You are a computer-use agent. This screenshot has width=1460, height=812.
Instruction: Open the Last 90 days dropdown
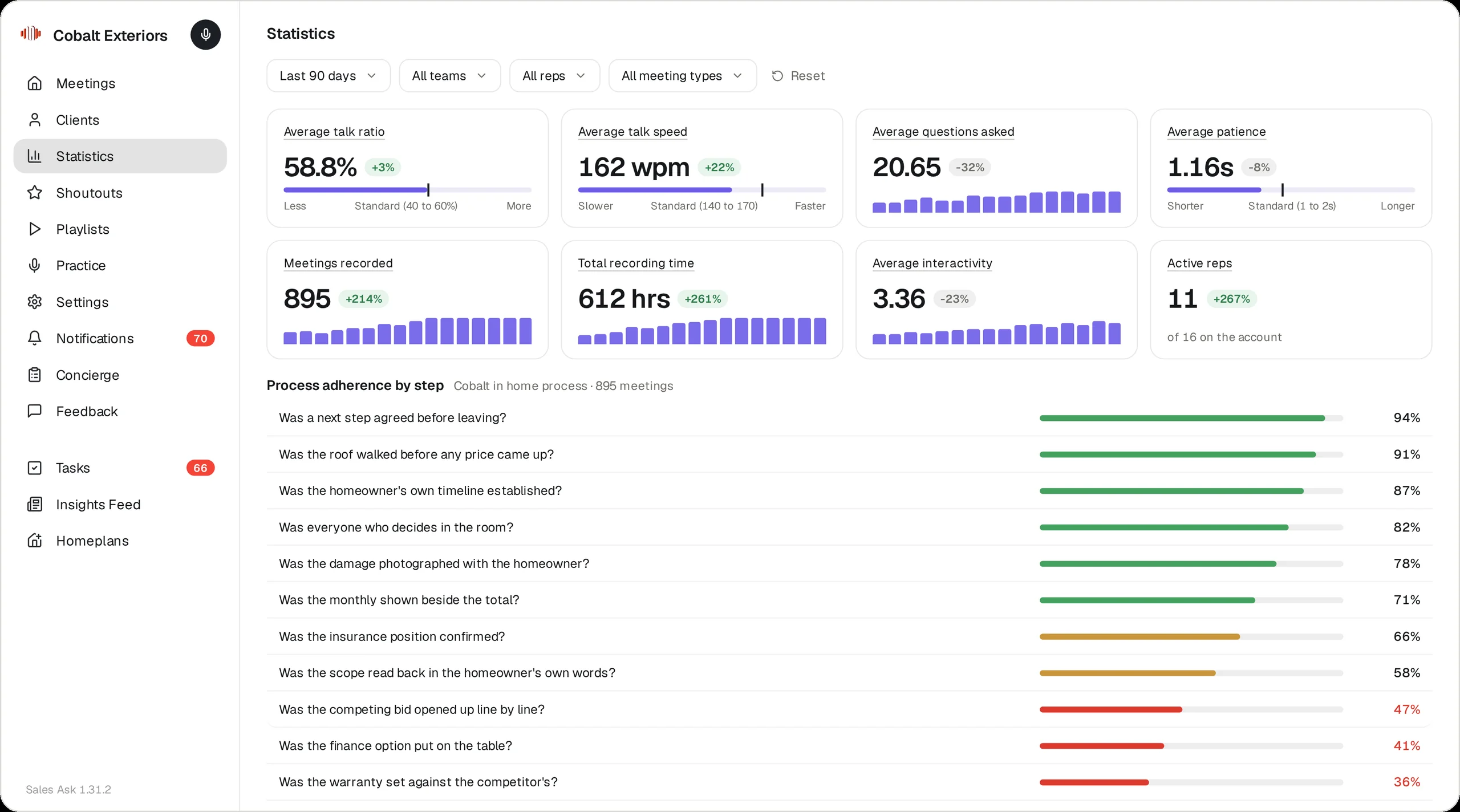pyautogui.click(x=328, y=76)
